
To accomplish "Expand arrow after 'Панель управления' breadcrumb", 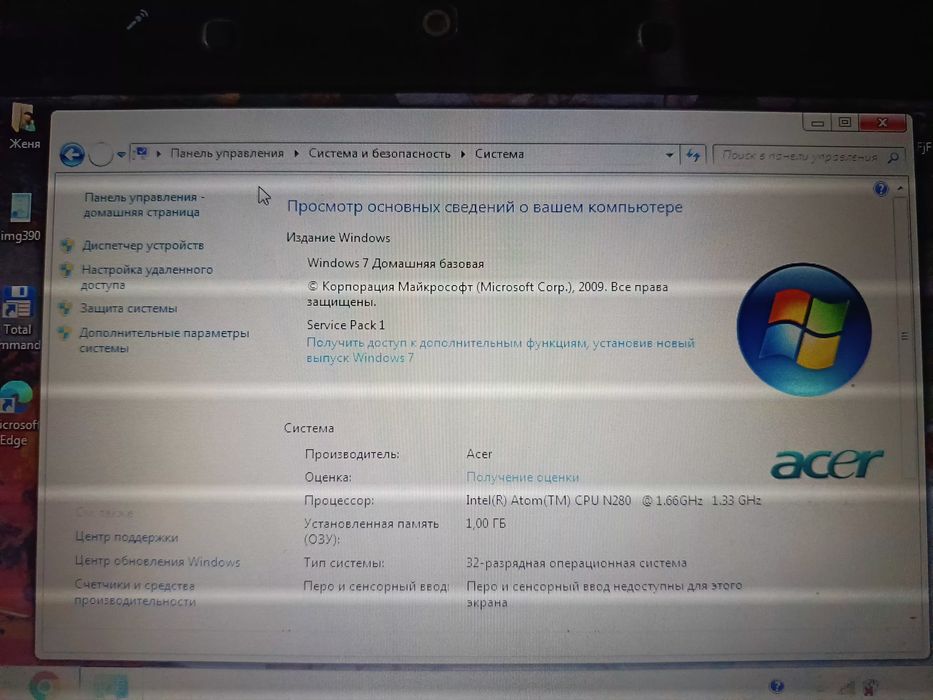I will pyautogui.click(x=296, y=154).
